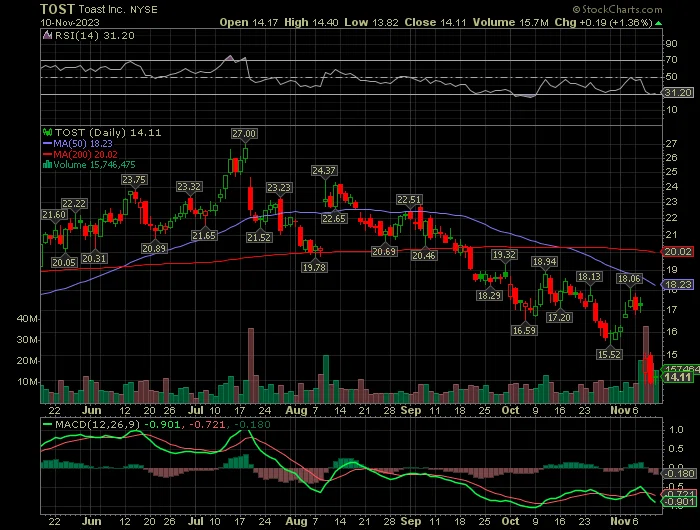This screenshot has height=530, width=700.
Task: Click the -0.180 tag on MACD right axis
Action: 679,474
